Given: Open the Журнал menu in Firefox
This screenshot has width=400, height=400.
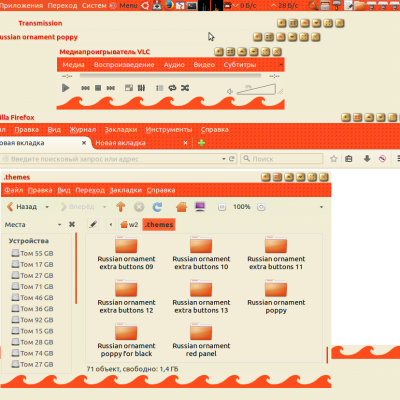Looking at the screenshot, I should pyautogui.click(x=83, y=130).
